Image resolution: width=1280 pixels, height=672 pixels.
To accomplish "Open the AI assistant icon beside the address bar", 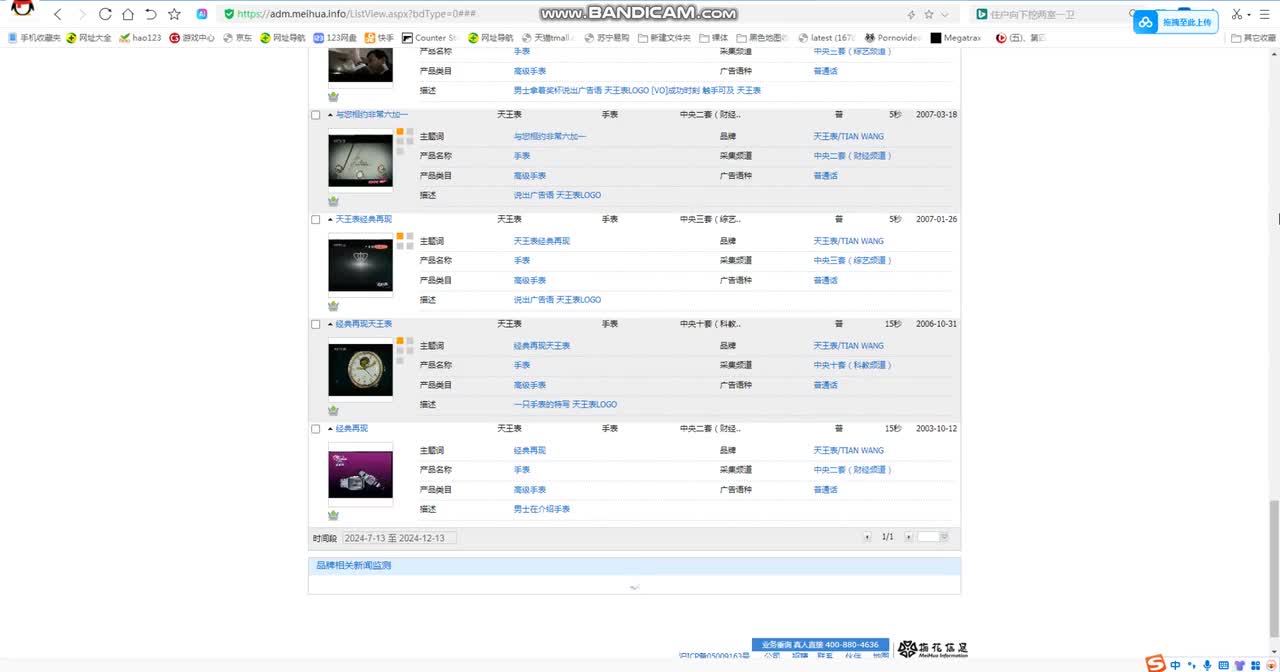I will (x=202, y=14).
